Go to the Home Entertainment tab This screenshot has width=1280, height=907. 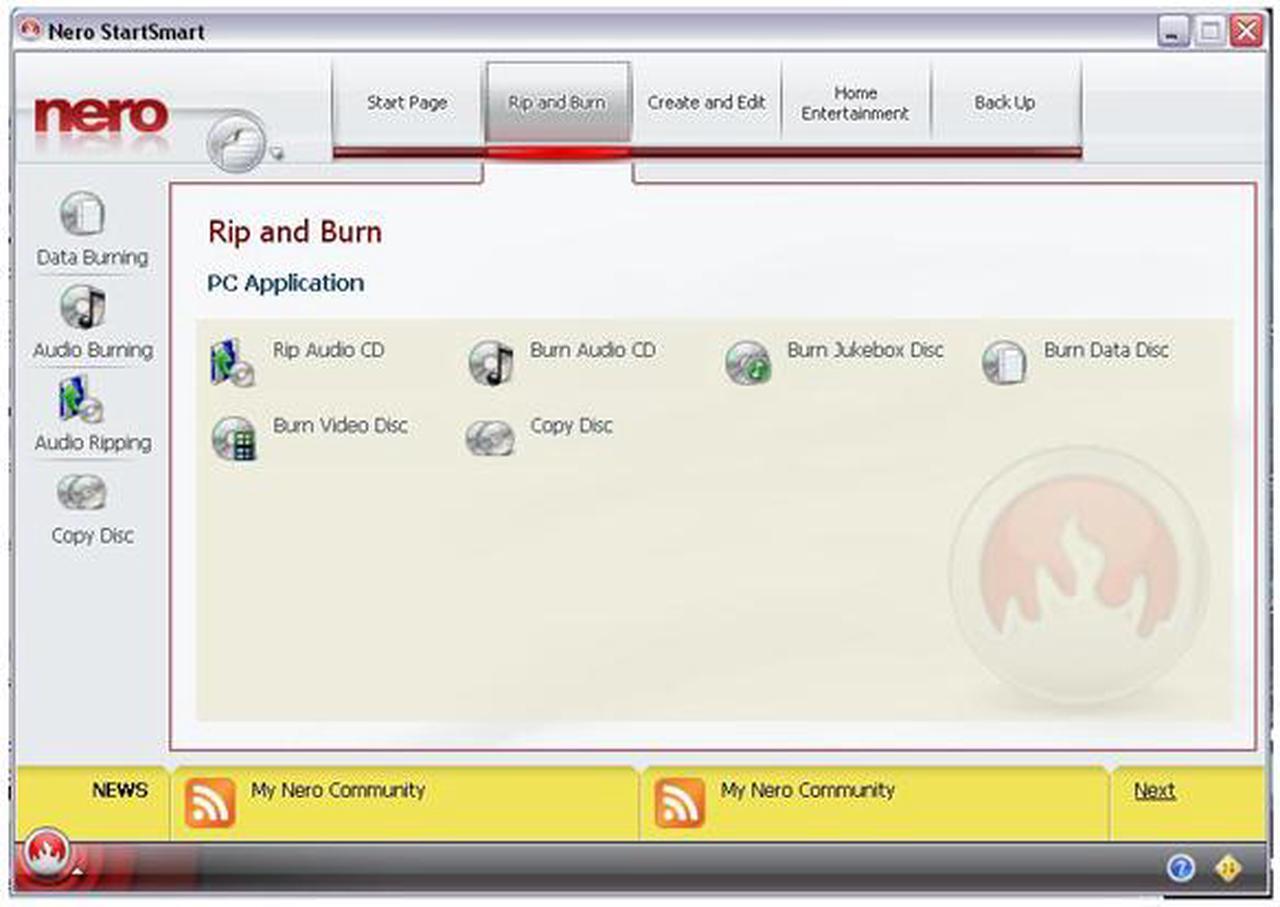pyautogui.click(x=856, y=103)
